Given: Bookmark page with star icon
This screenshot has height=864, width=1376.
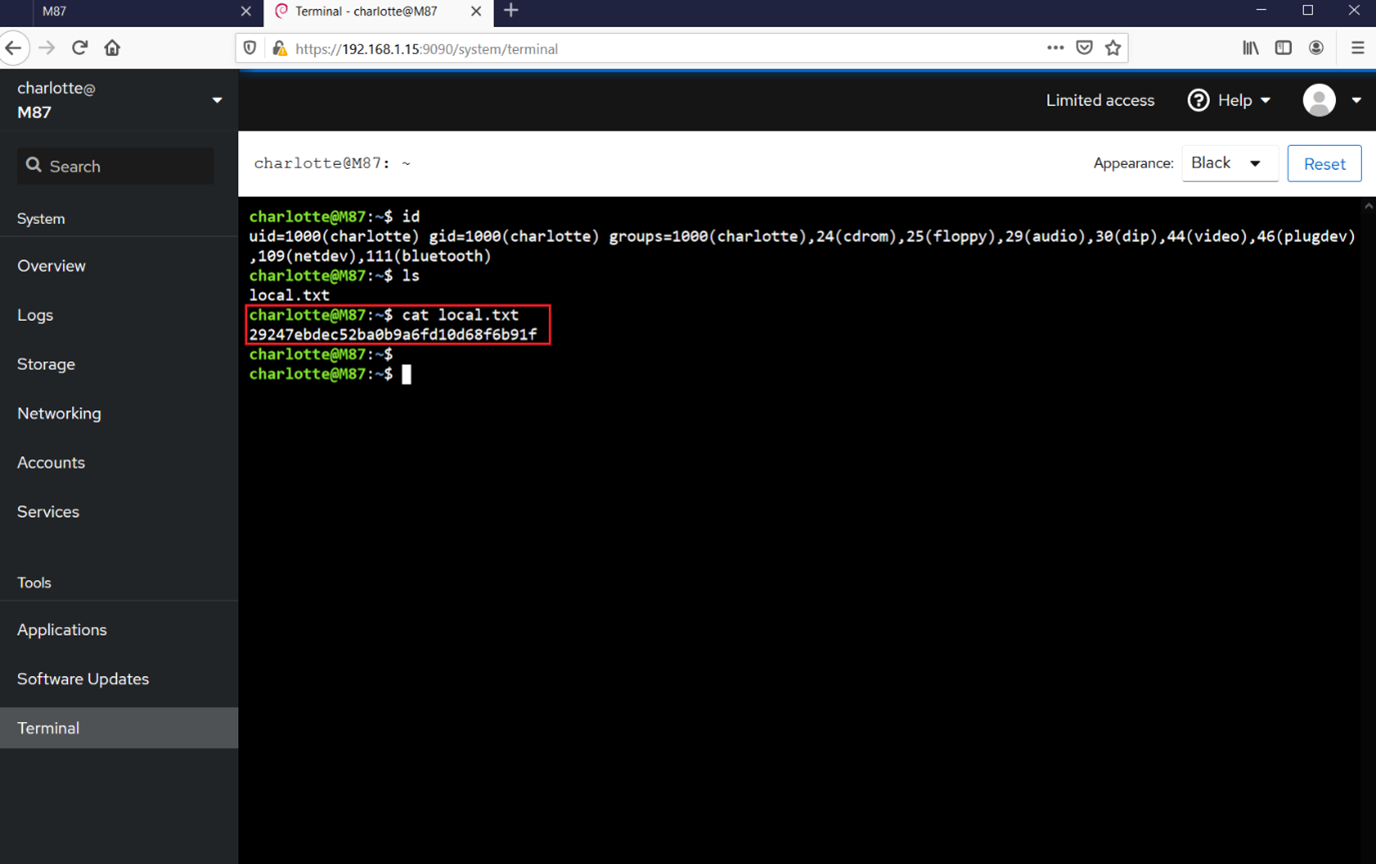Looking at the screenshot, I should (1113, 48).
